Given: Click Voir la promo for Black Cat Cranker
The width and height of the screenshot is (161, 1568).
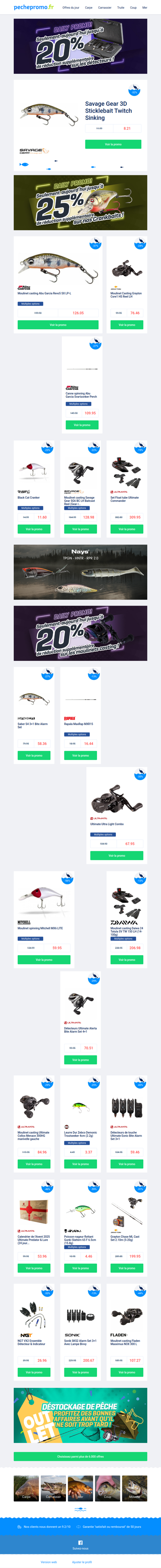Looking at the screenshot, I should point(34,529).
